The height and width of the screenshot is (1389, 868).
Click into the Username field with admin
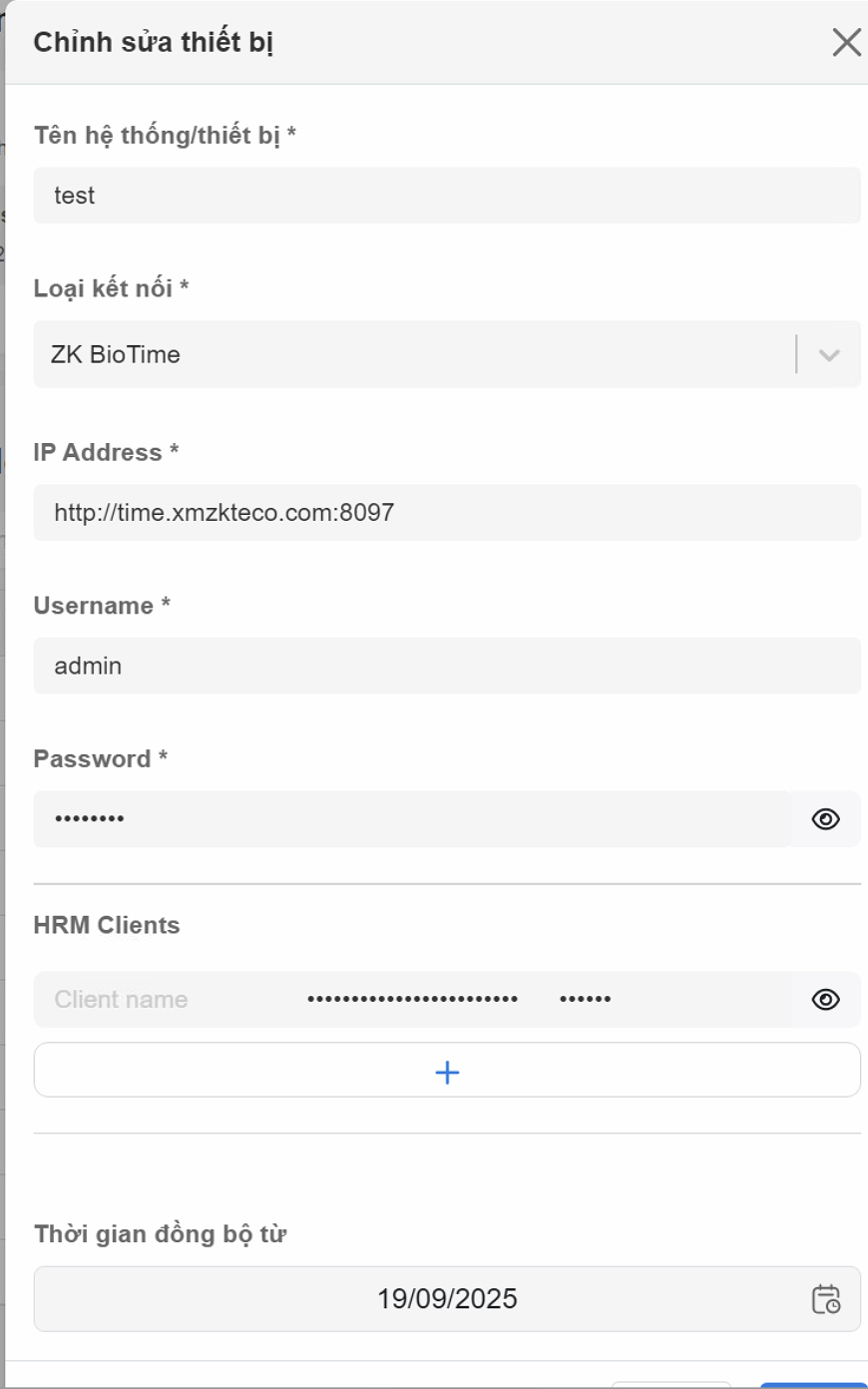tap(447, 666)
